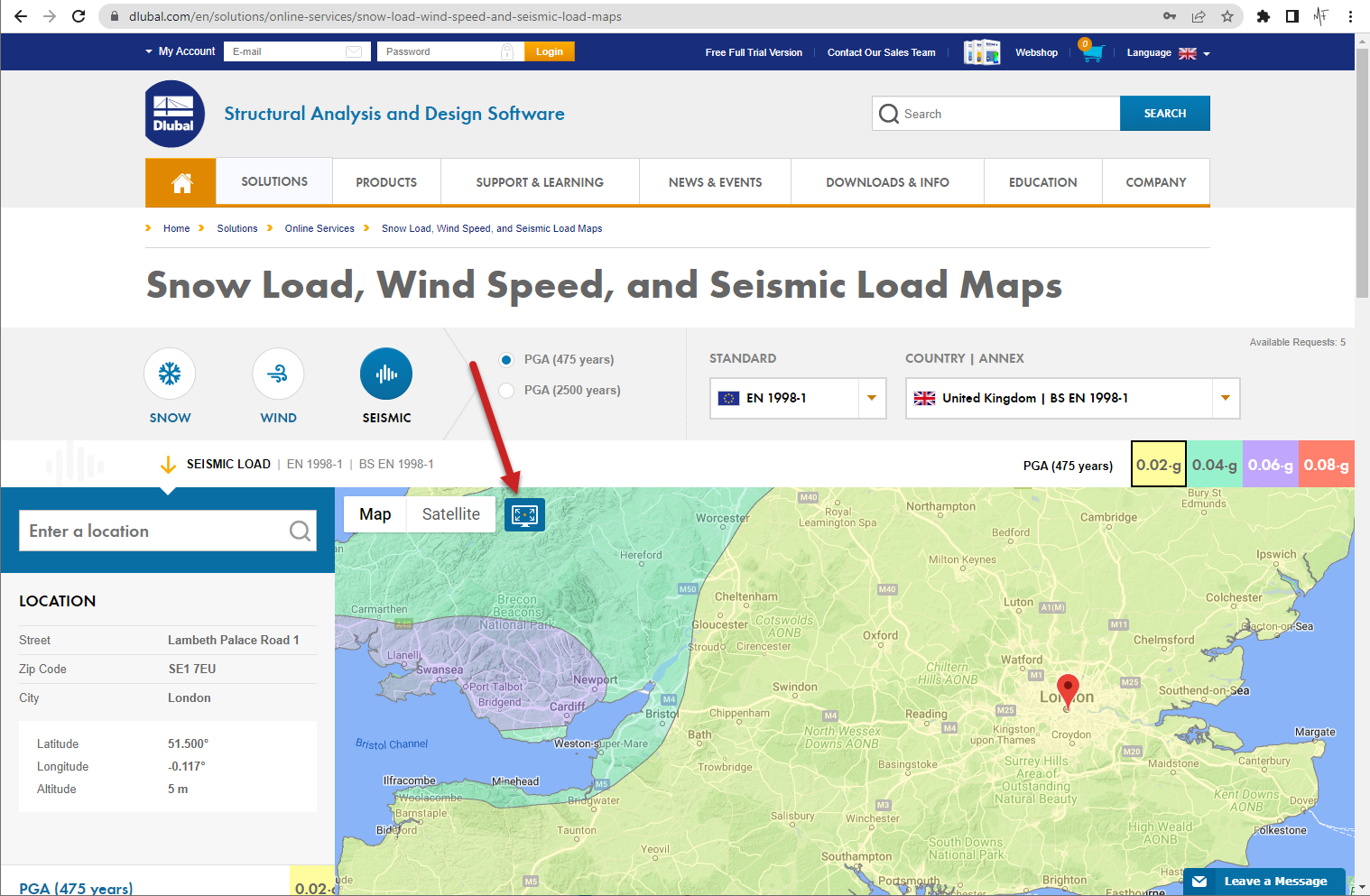Open the United Kingdom country annex dropdown

click(1225, 398)
